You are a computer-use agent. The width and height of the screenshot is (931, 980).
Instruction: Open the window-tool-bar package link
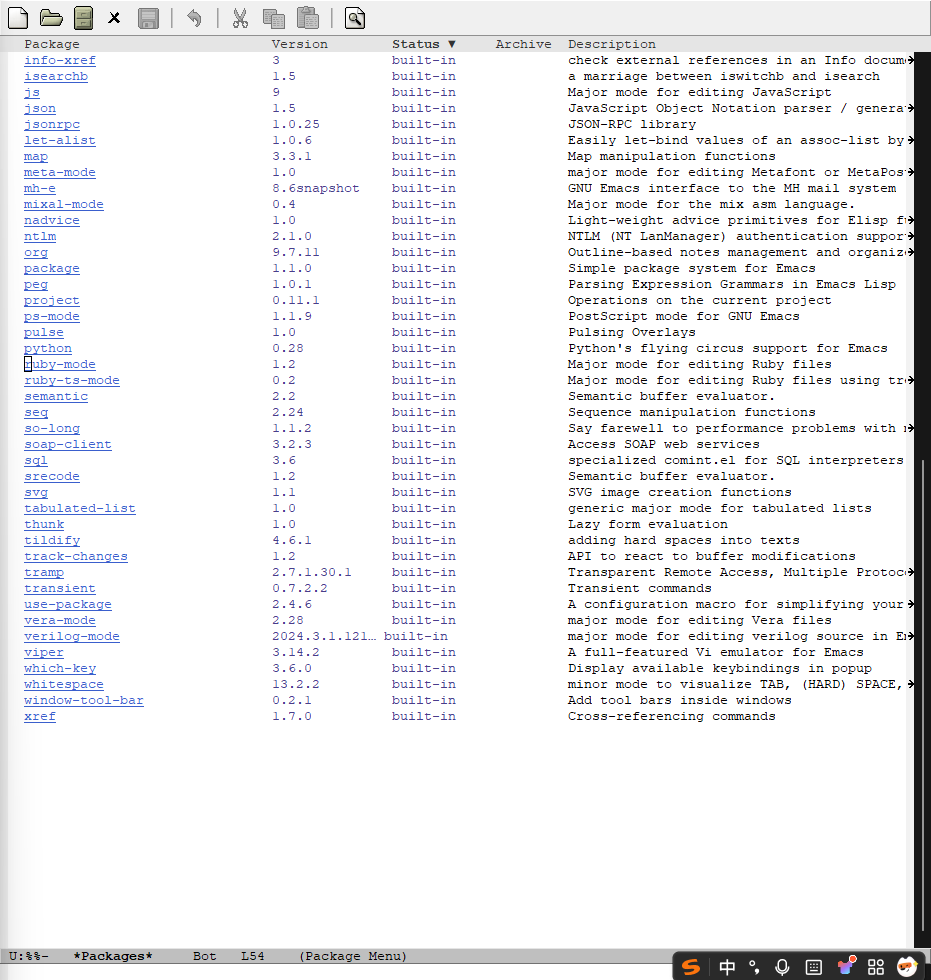point(84,701)
